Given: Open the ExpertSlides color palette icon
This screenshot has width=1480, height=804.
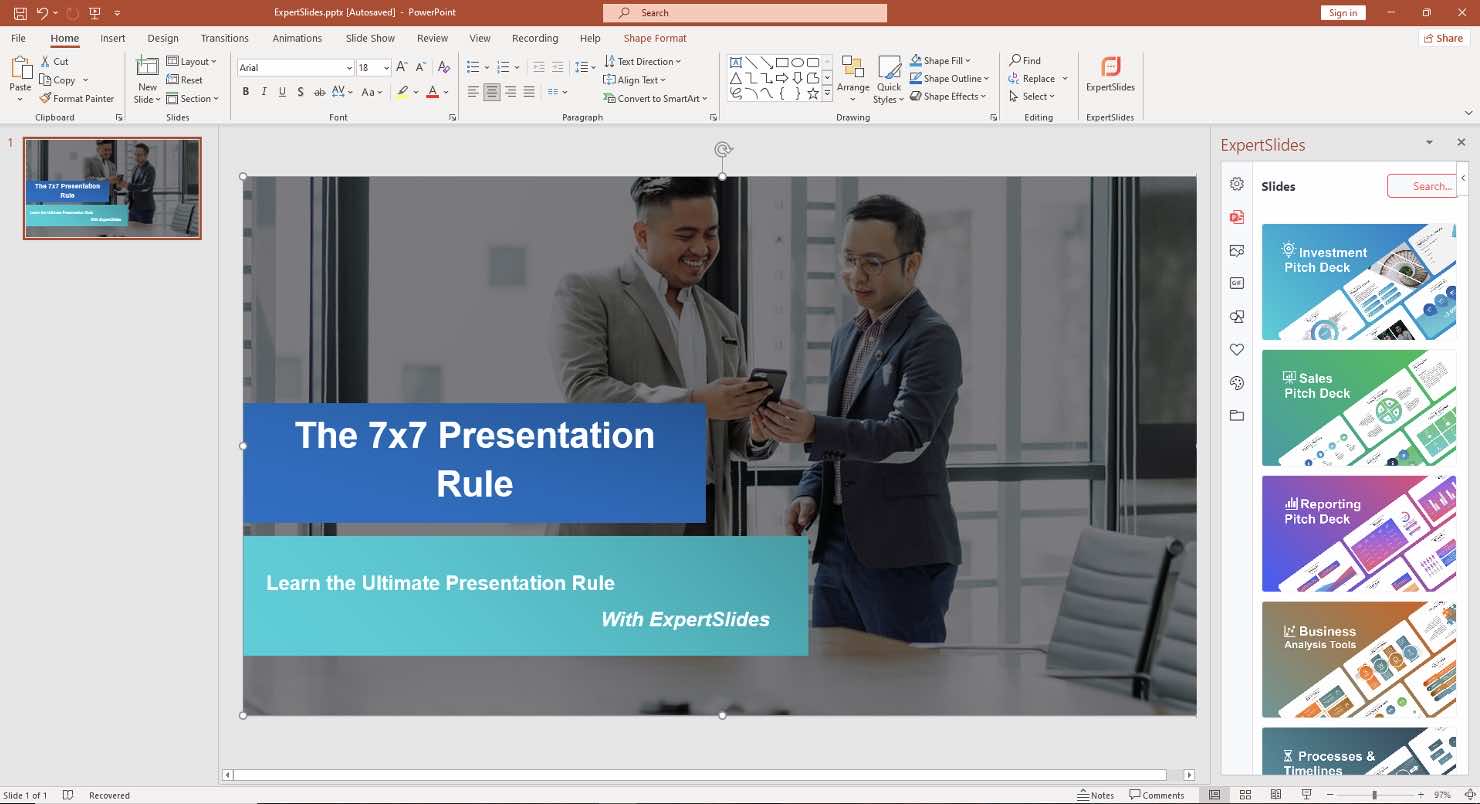Looking at the screenshot, I should tap(1237, 383).
